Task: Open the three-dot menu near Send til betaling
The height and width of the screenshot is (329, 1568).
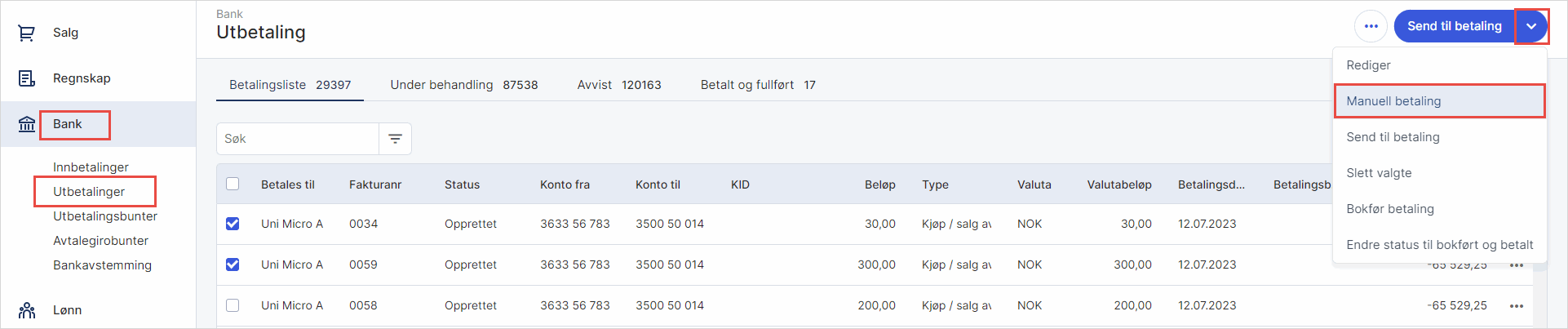Action: coord(1371,26)
